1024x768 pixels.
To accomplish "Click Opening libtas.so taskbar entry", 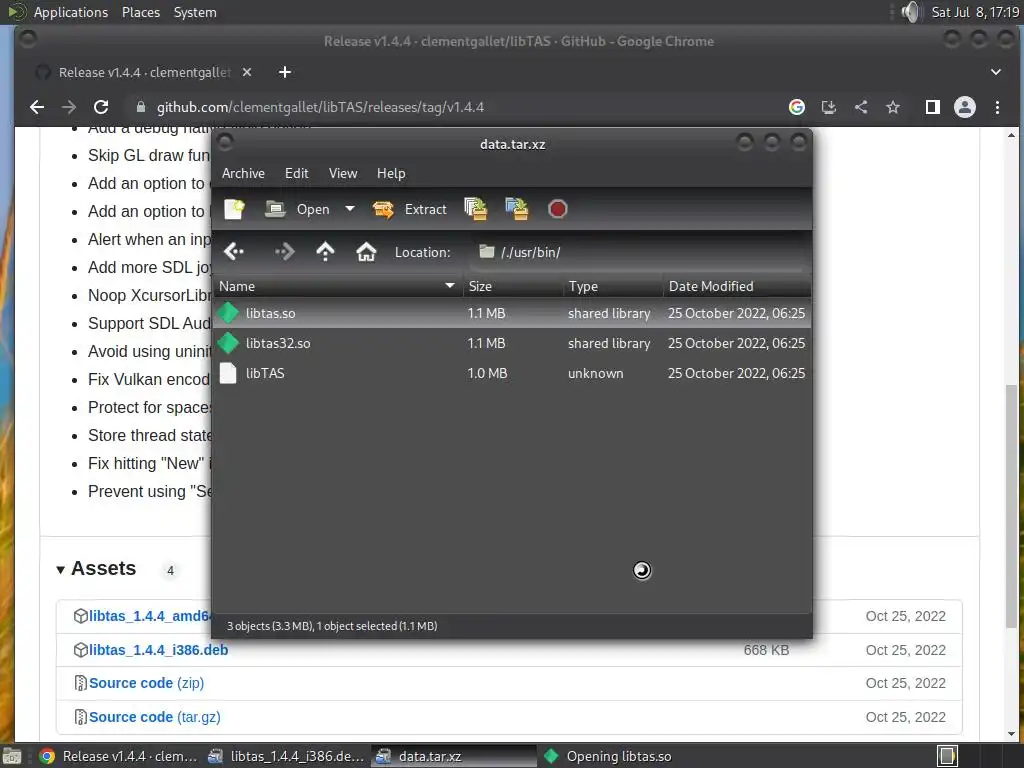I will pyautogui.click(x=607, y=756).
